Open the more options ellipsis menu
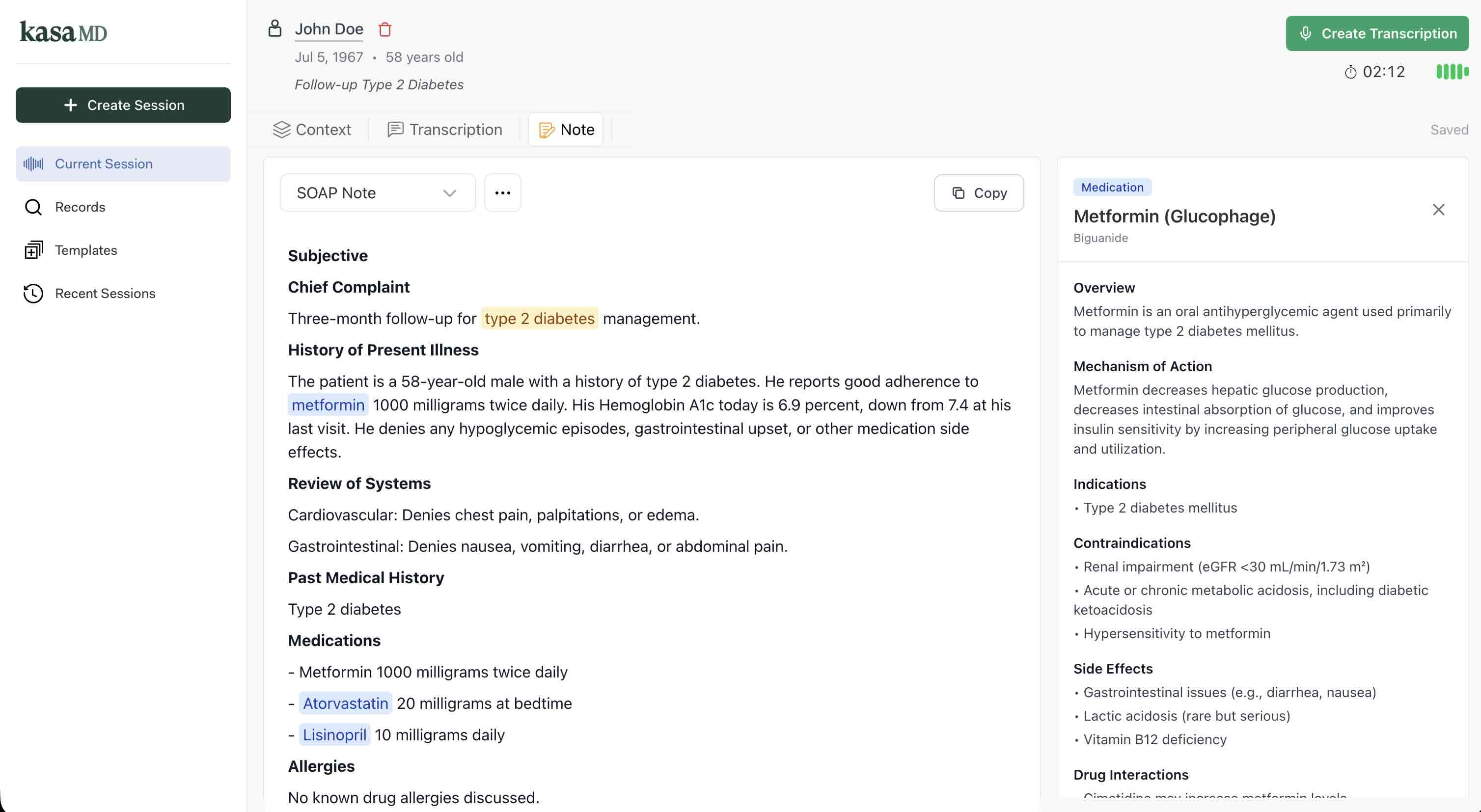 [502, 192]
